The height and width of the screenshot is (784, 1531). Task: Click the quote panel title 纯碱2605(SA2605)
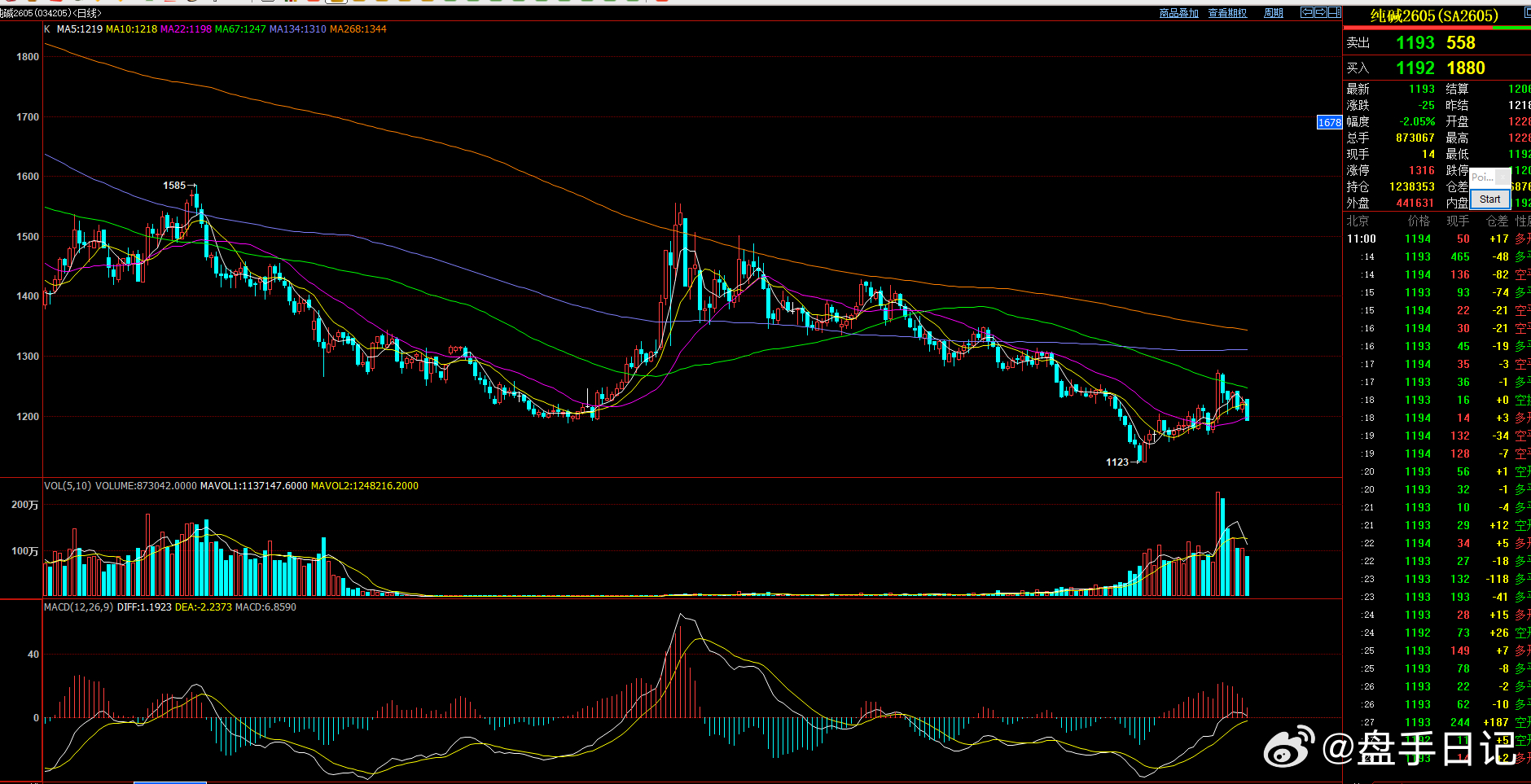[1434, 16]
